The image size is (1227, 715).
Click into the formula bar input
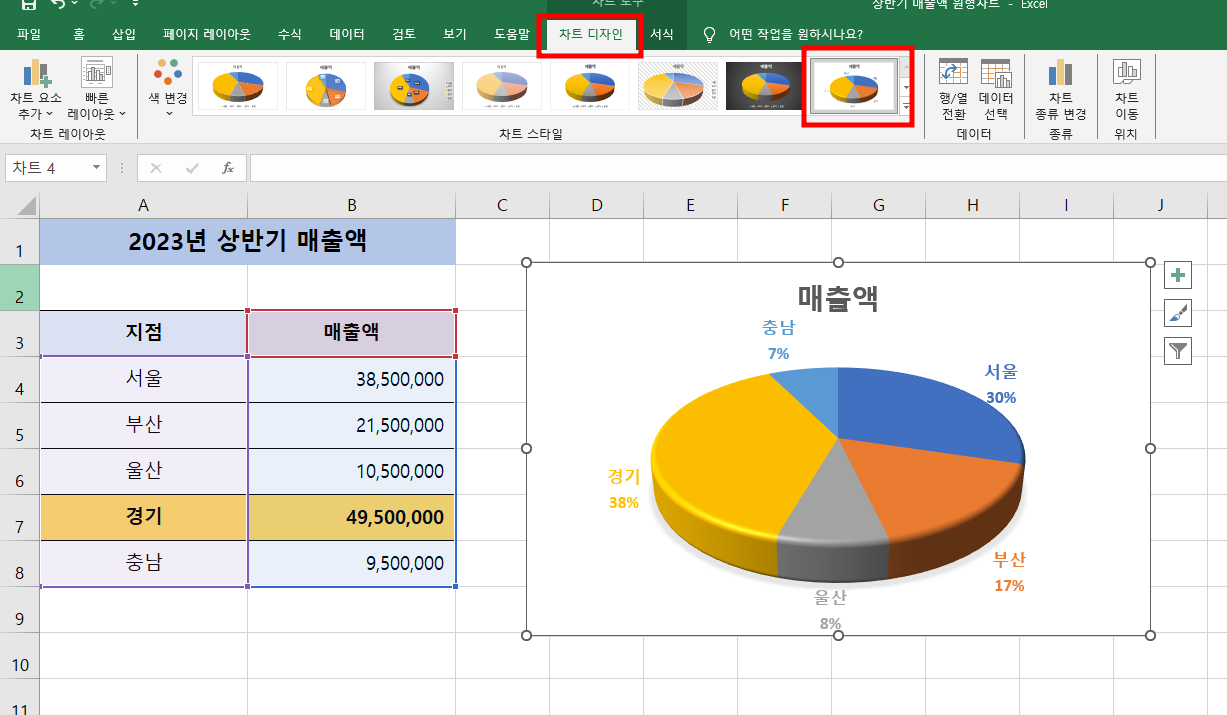737,168
